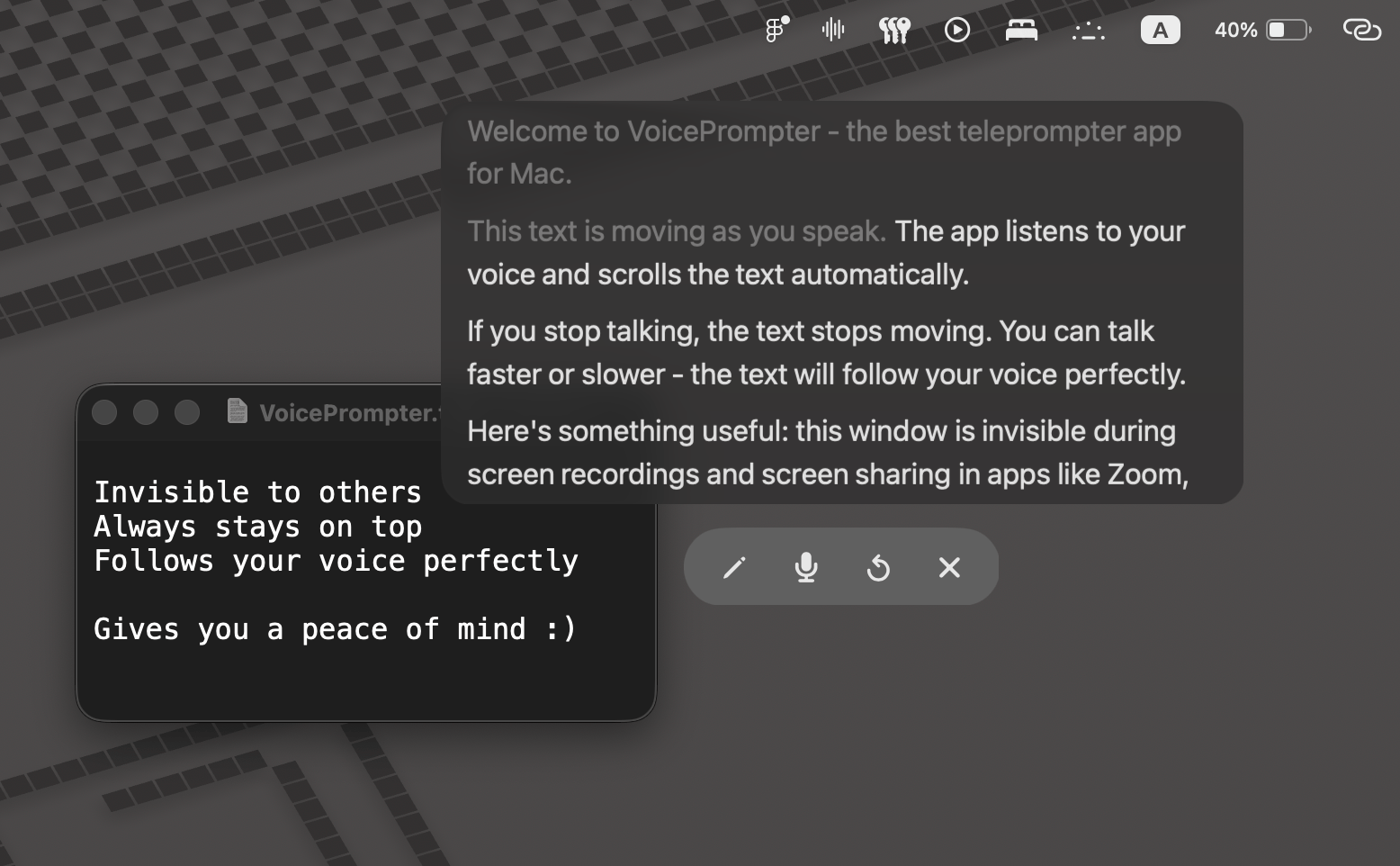Click the dotted particles menu bar icon
1400x866 pixels.
click(x=1088, y=30)
